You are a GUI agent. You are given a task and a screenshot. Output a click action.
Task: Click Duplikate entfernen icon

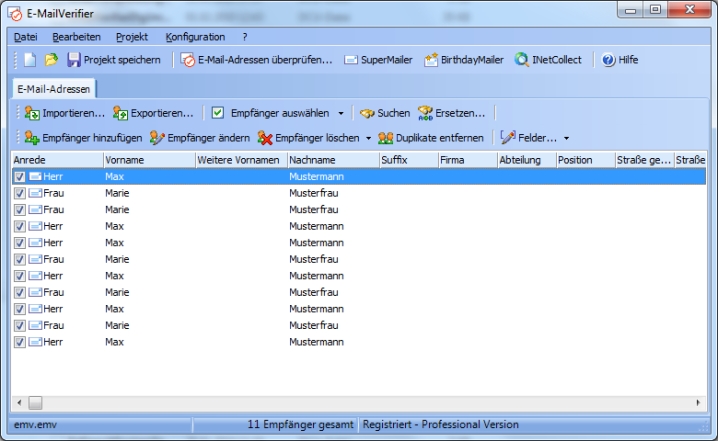[x=385, y=137]
